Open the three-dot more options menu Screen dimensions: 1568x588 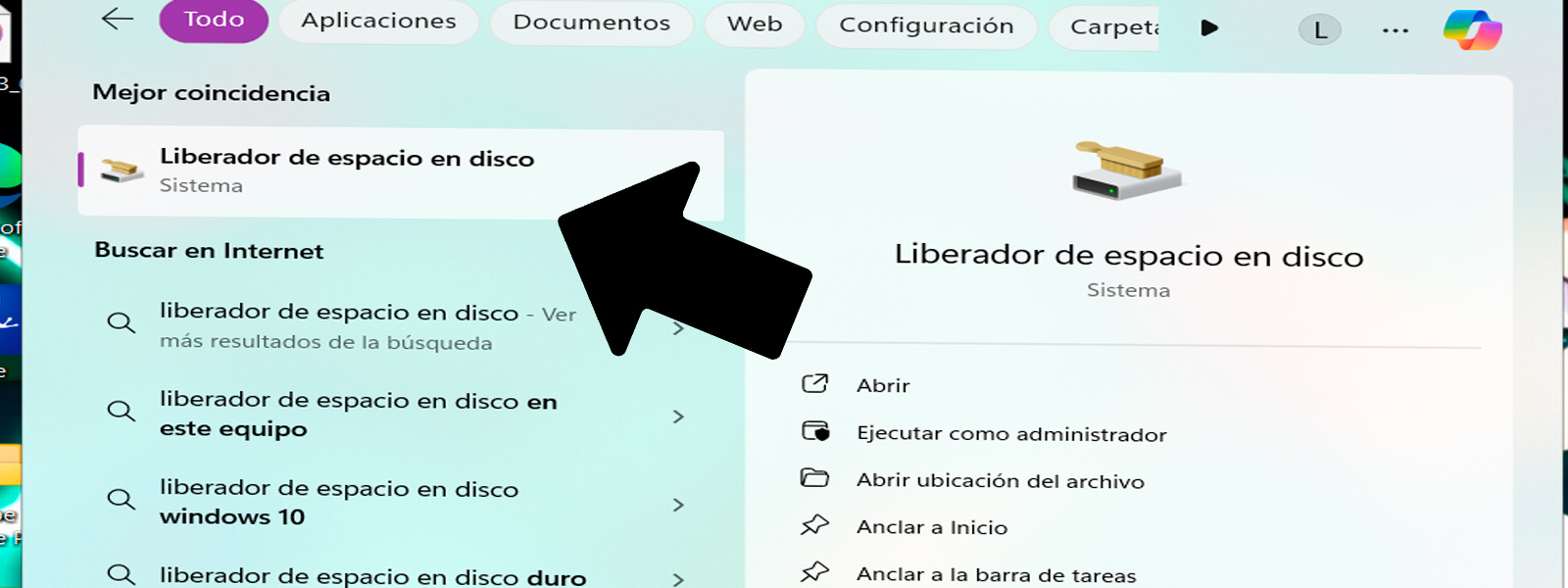pos(1396,31)
